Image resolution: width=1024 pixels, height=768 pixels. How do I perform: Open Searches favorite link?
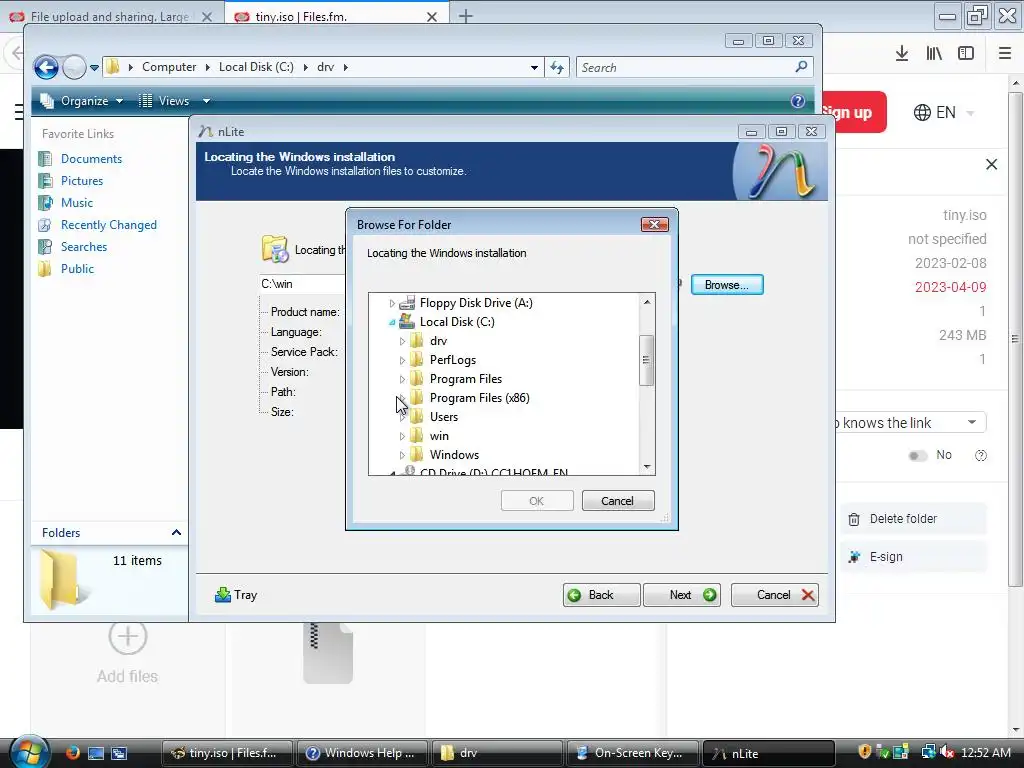84,247
